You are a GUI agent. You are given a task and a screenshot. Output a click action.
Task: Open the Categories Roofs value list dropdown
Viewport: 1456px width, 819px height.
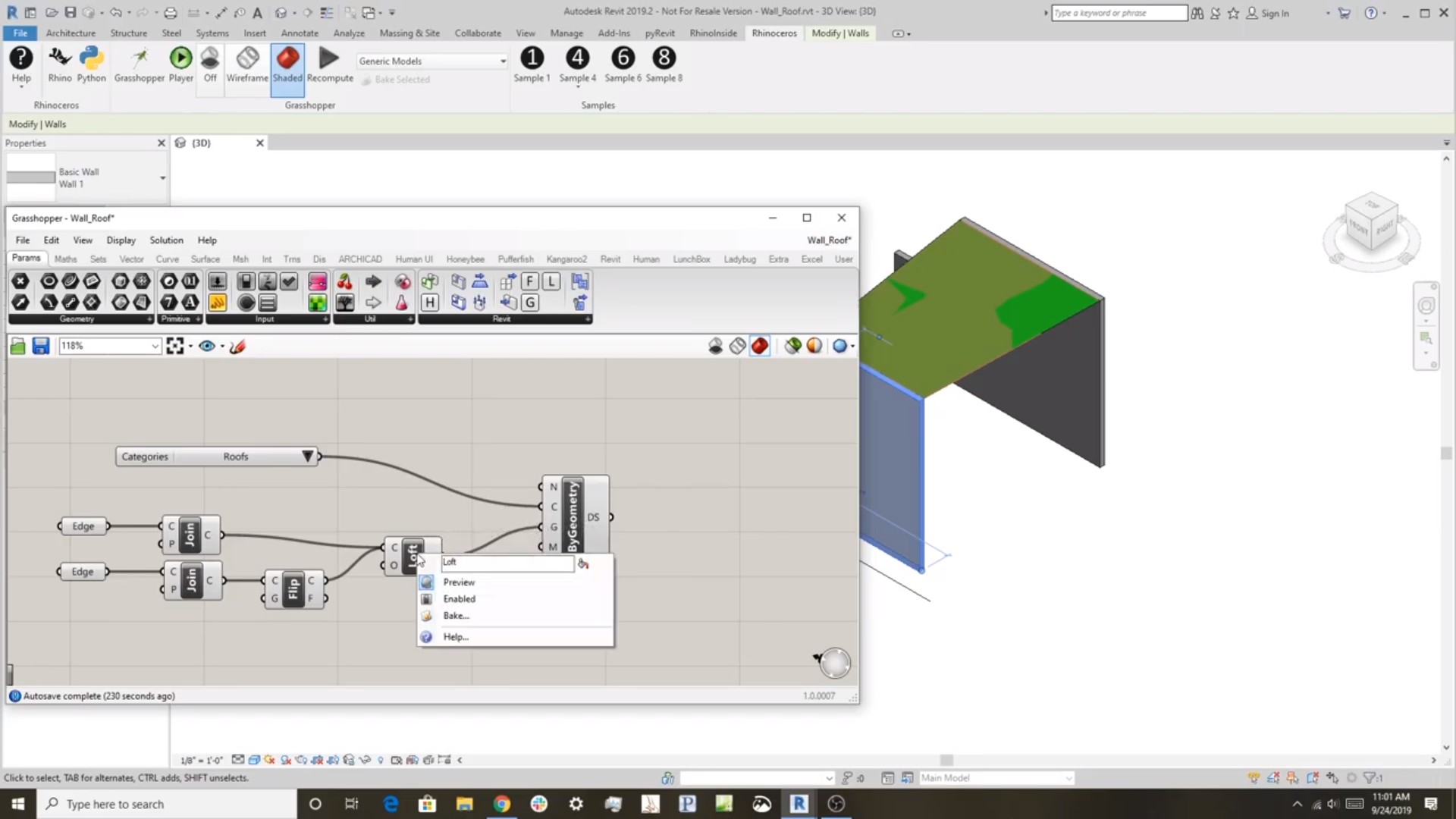pos(307,457)
